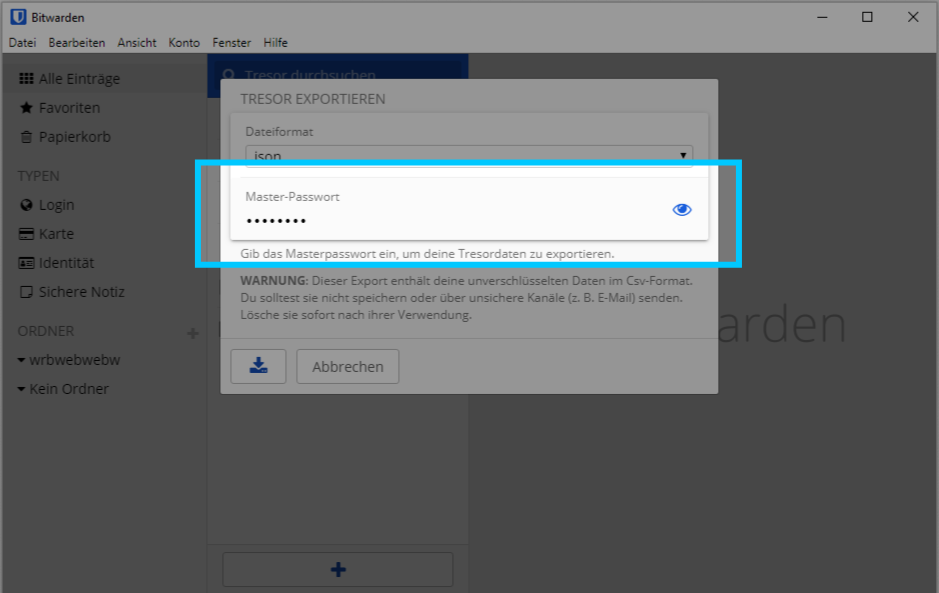Close the Bitwarden window

click(x=913, y=17)
